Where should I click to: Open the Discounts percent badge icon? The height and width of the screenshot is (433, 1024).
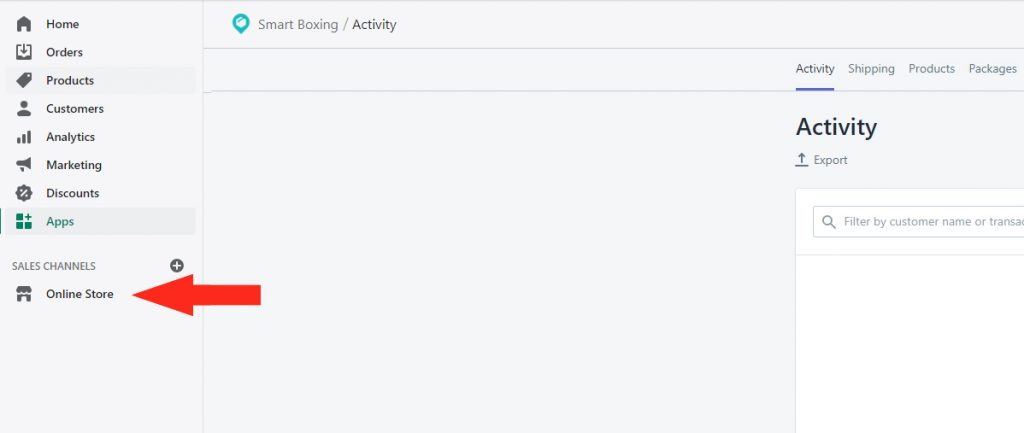pyautogui.click(x=24, y=193)
